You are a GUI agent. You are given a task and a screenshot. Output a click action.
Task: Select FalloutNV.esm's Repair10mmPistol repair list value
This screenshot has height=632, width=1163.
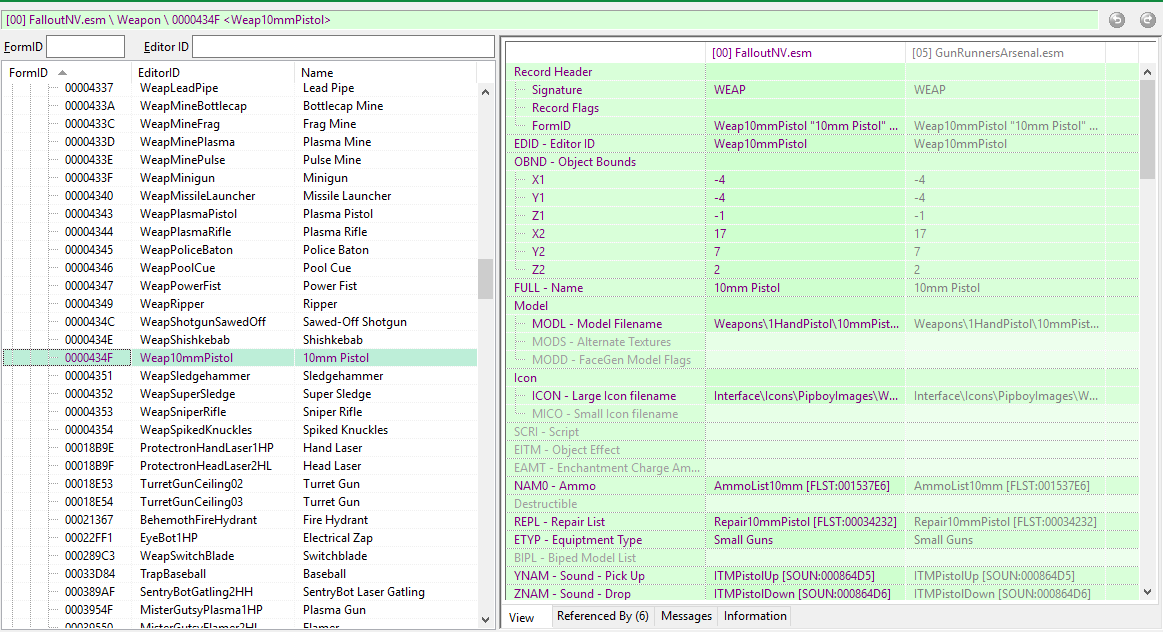pyautogui.click(x=805, y=522)
